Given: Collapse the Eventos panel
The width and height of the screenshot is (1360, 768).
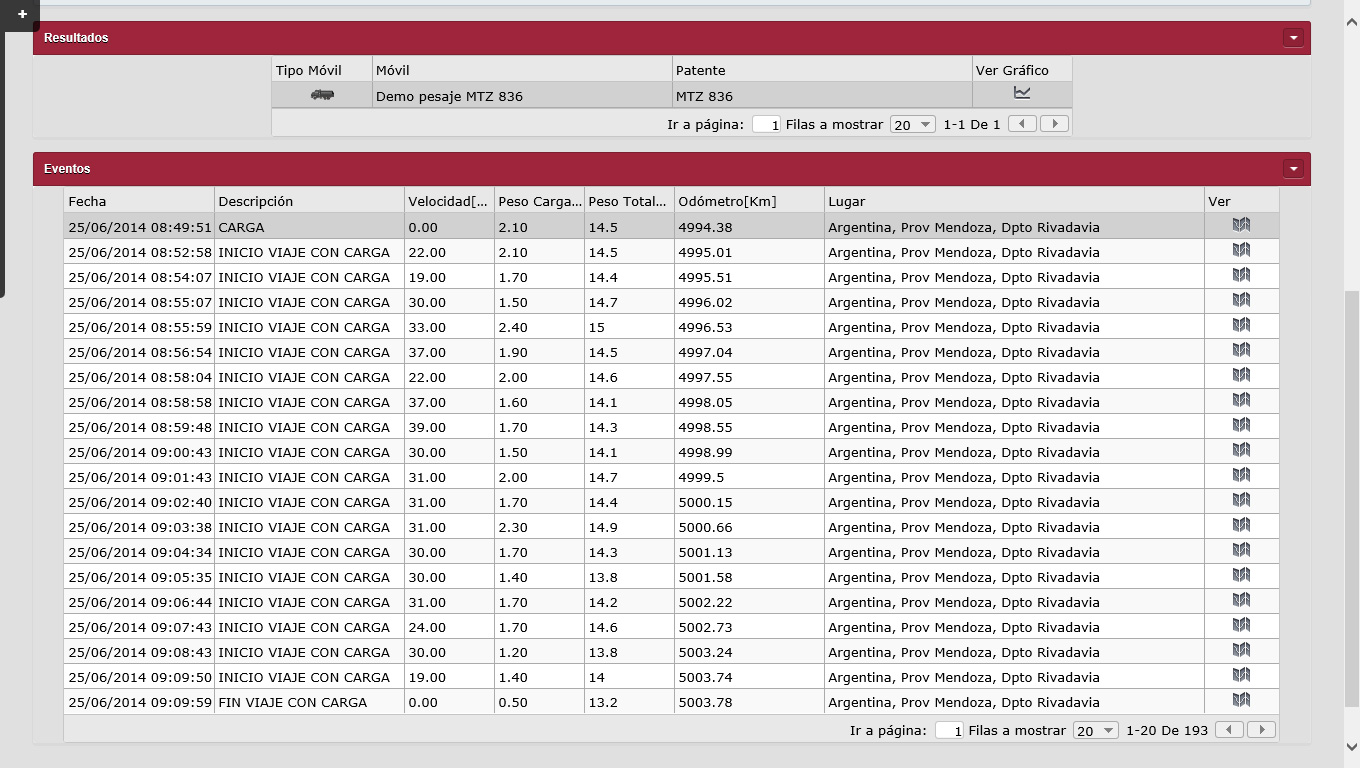Looking at the screenshot, I should pos(1294,169).
